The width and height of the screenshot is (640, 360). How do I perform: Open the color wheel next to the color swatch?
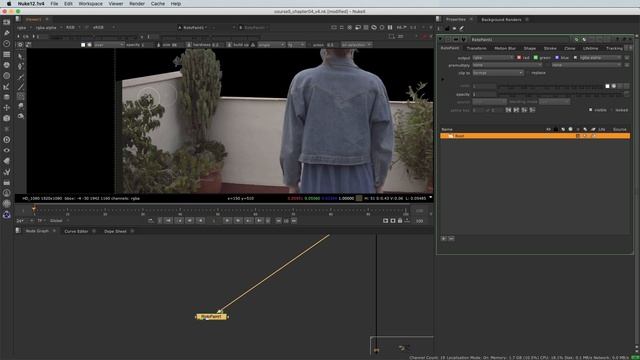[613, 86]
